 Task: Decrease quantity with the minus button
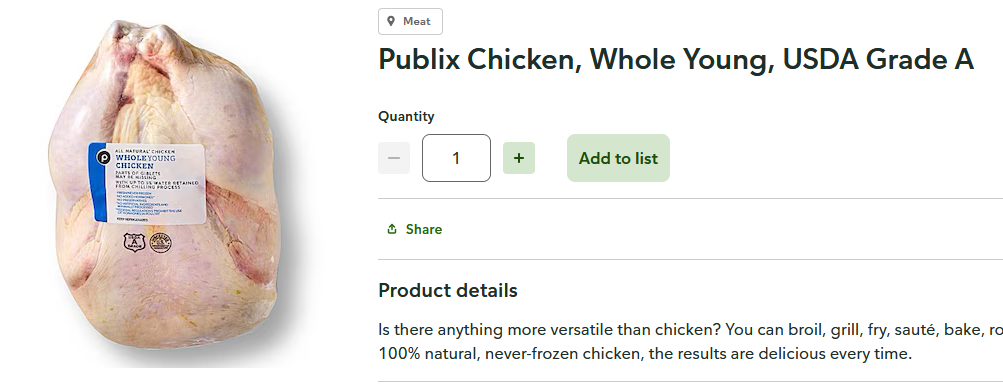(394, 158)
